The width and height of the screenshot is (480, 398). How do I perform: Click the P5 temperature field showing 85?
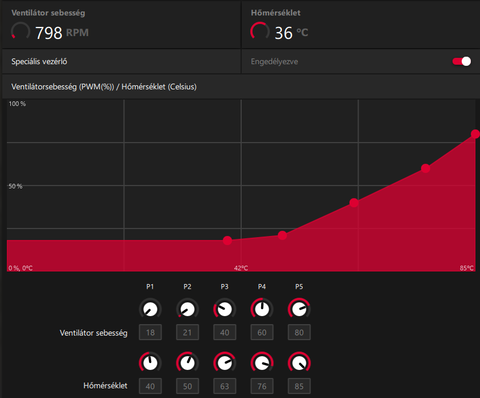tap(299, 386)
